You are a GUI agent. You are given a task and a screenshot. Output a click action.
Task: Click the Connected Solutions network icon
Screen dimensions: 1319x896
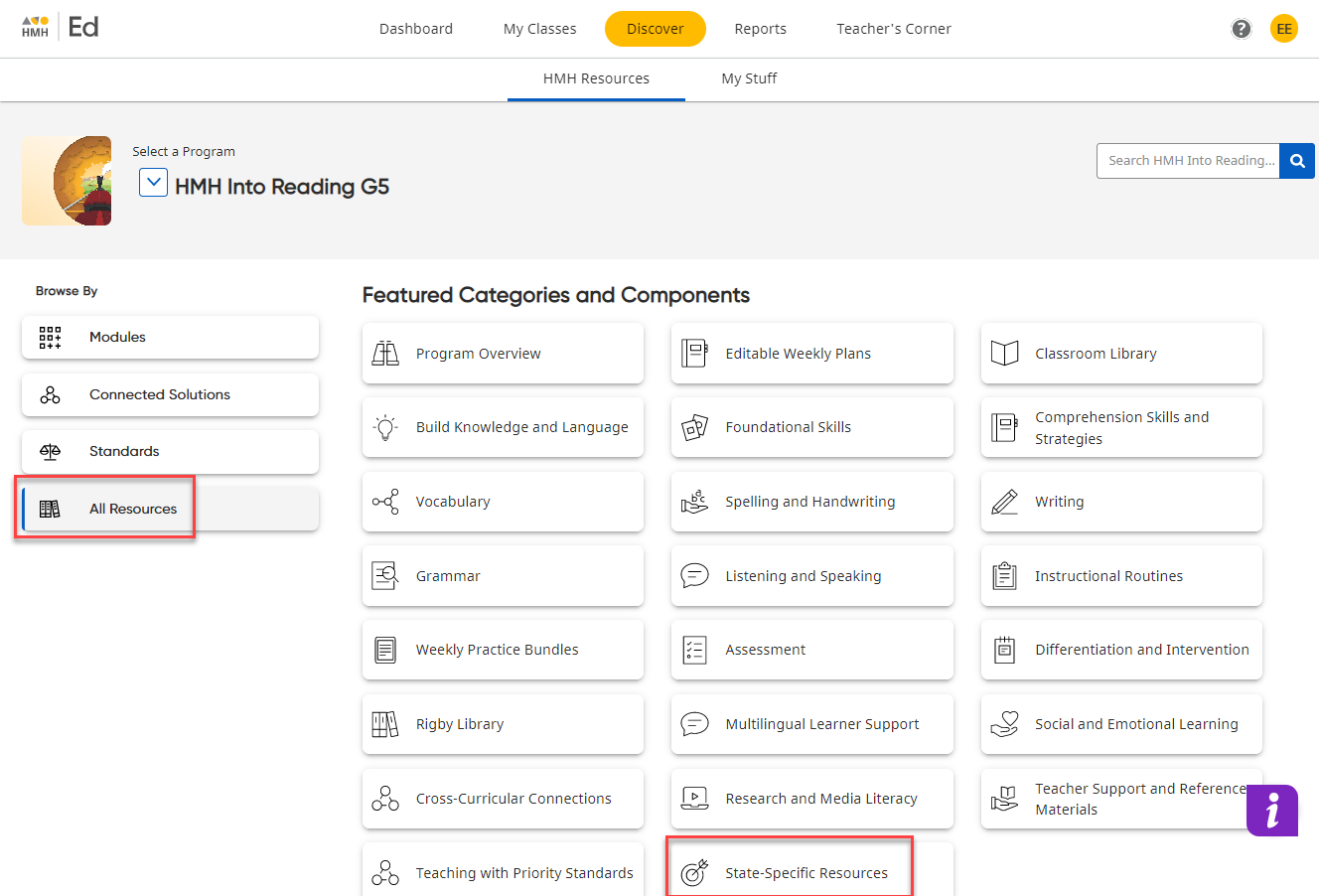[50, 394]
